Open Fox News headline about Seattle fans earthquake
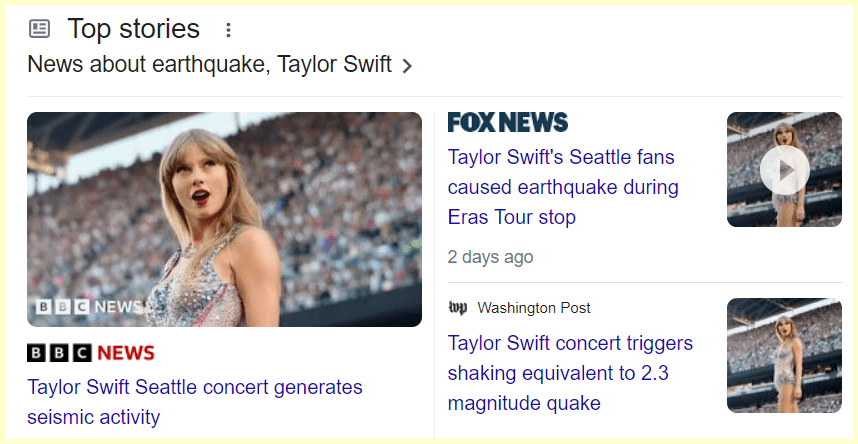This screenshot has width=858, height=444. pyautogui.click(x=562, y=187)
